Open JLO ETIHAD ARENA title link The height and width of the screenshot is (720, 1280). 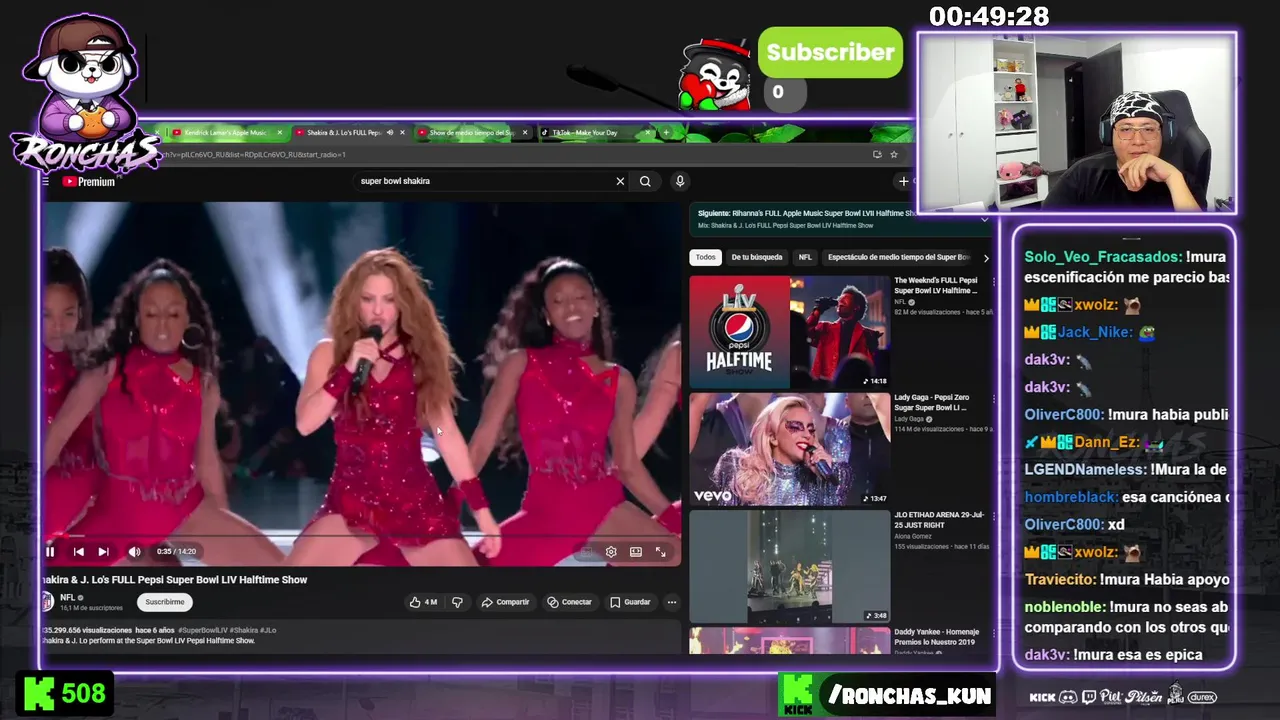click(x=939, y=519)
